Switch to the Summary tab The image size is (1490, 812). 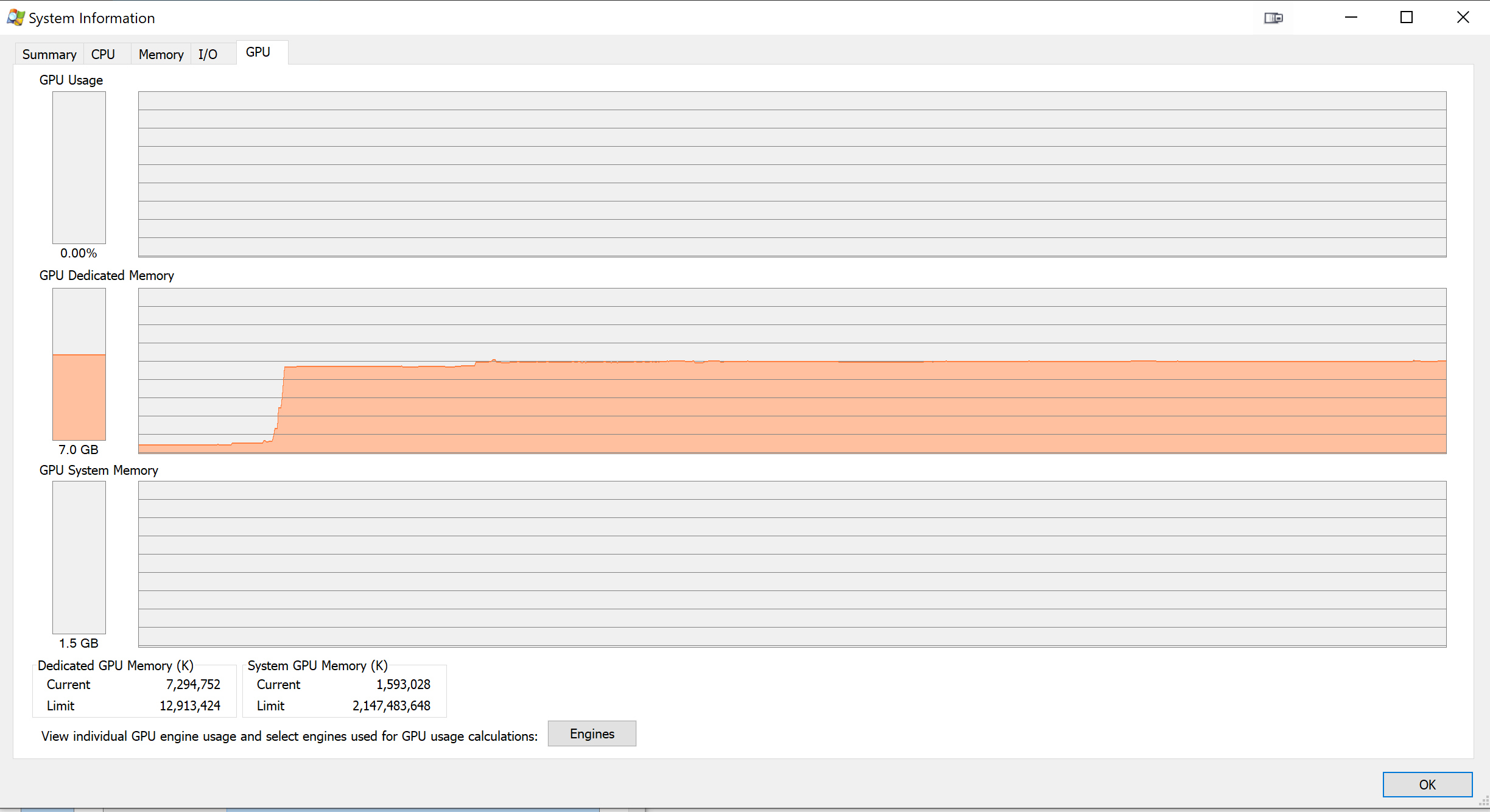(49, 54)
